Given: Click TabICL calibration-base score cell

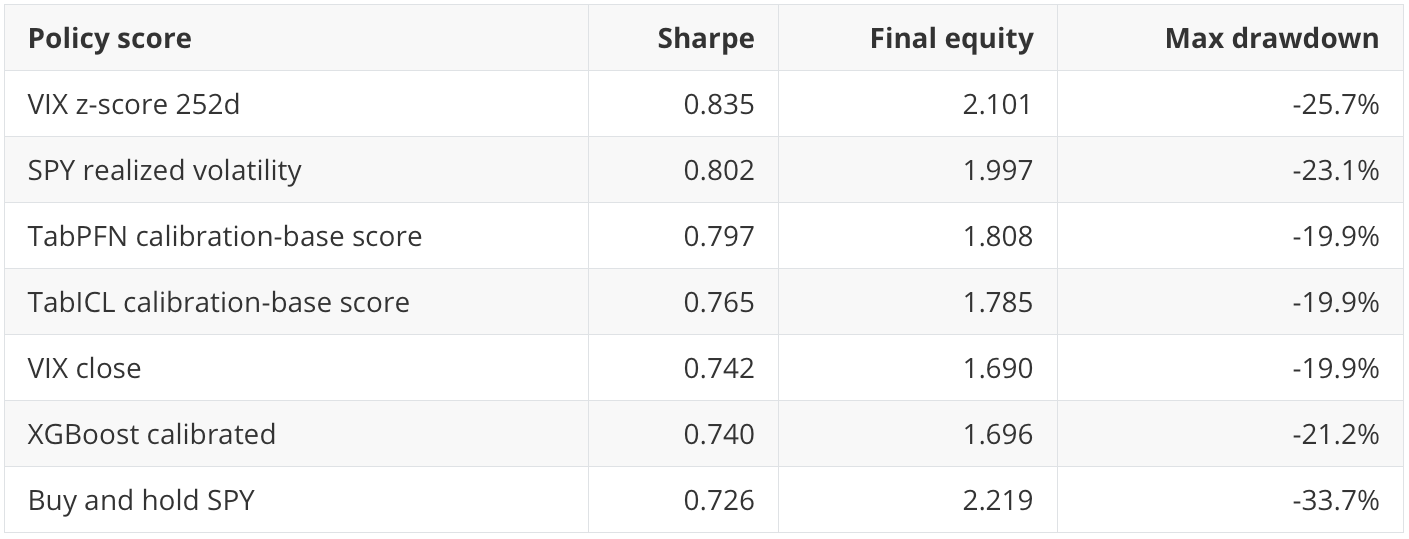Looking at the screenshot, I should (219, 302).
